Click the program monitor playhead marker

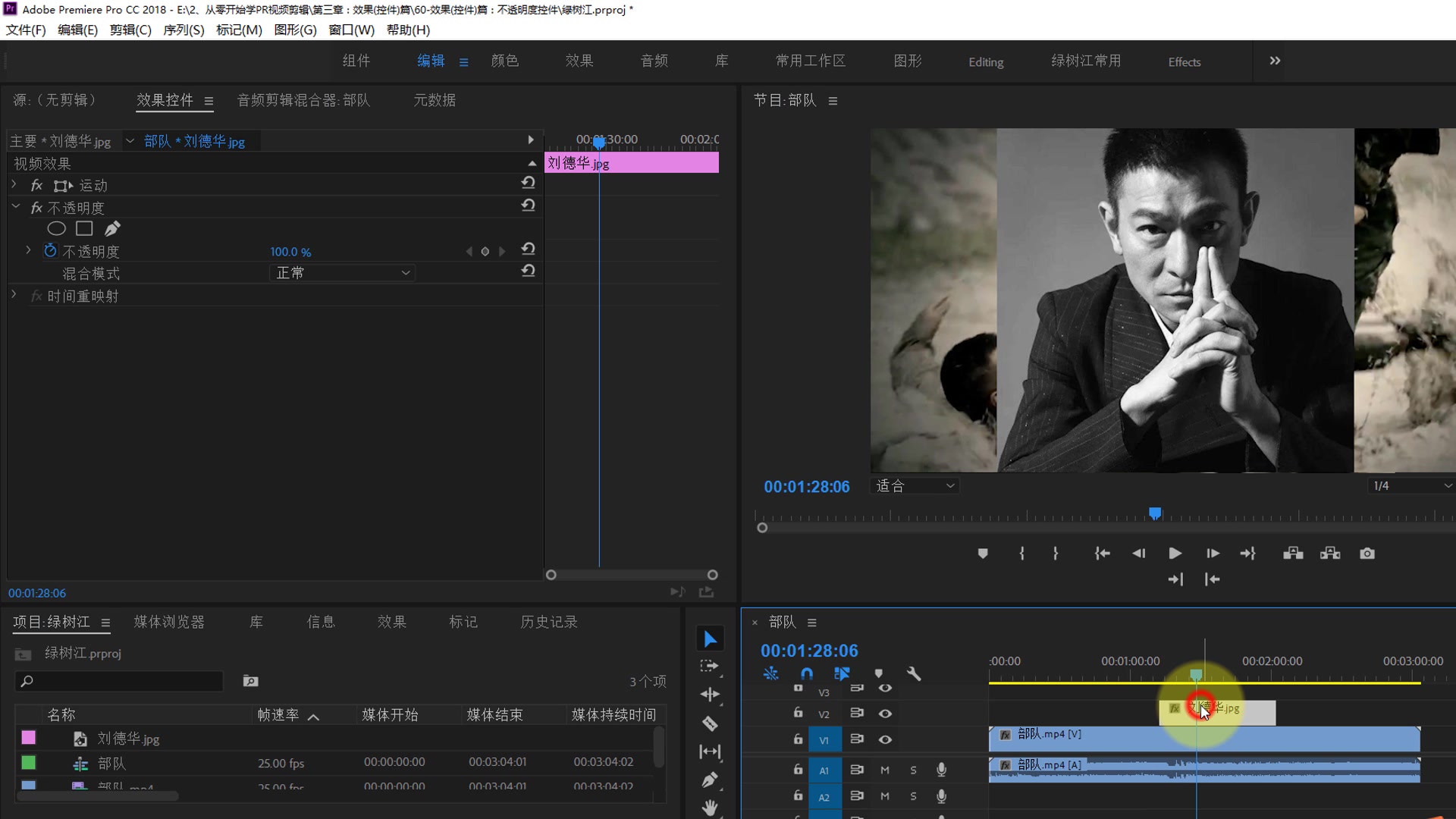[1154, 513]
